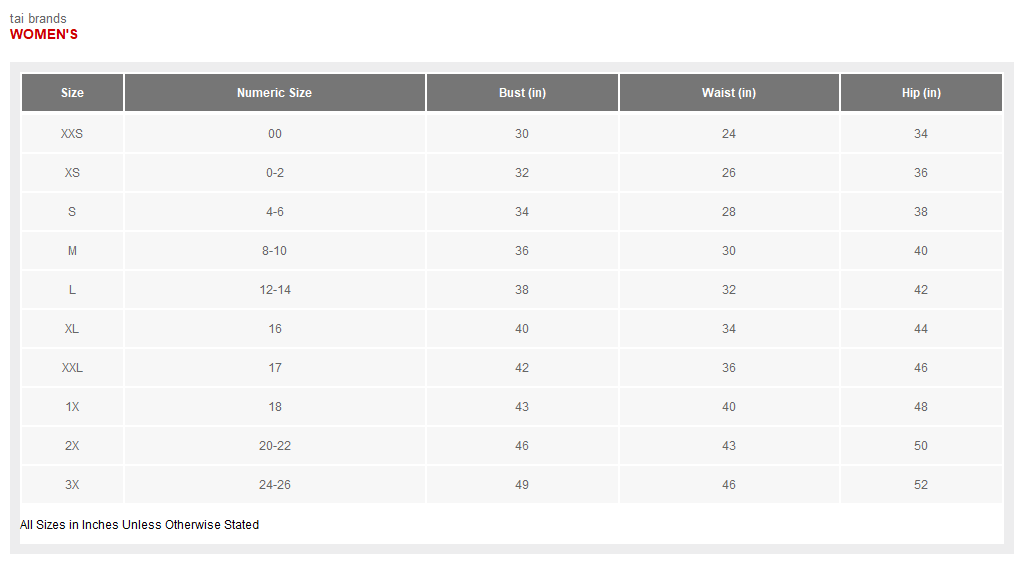
Task: Click the "Waist (in)" column header
Action: click(x=729, y=93)
